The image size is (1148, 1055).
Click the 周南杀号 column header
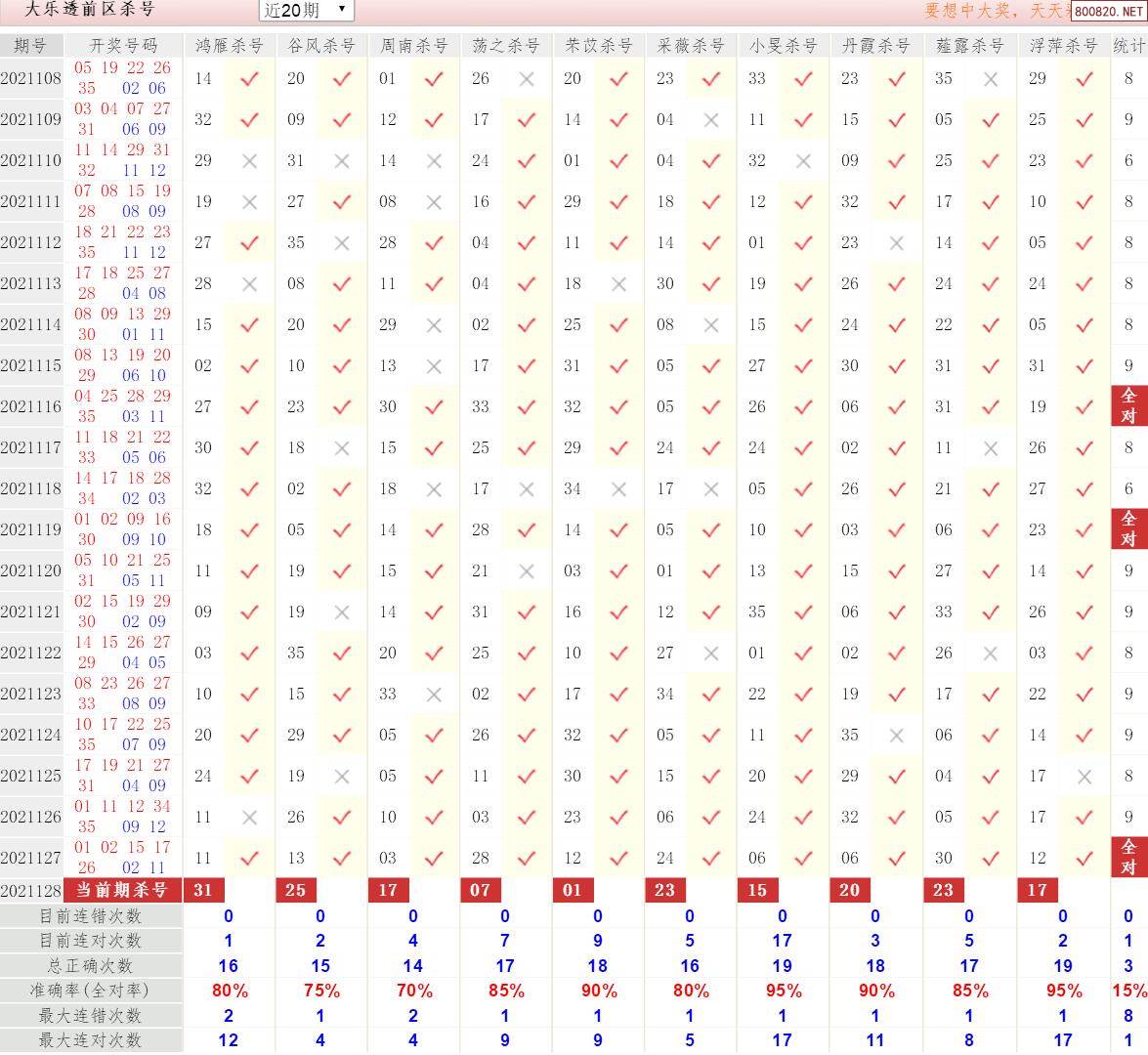[x=413, y=45]
